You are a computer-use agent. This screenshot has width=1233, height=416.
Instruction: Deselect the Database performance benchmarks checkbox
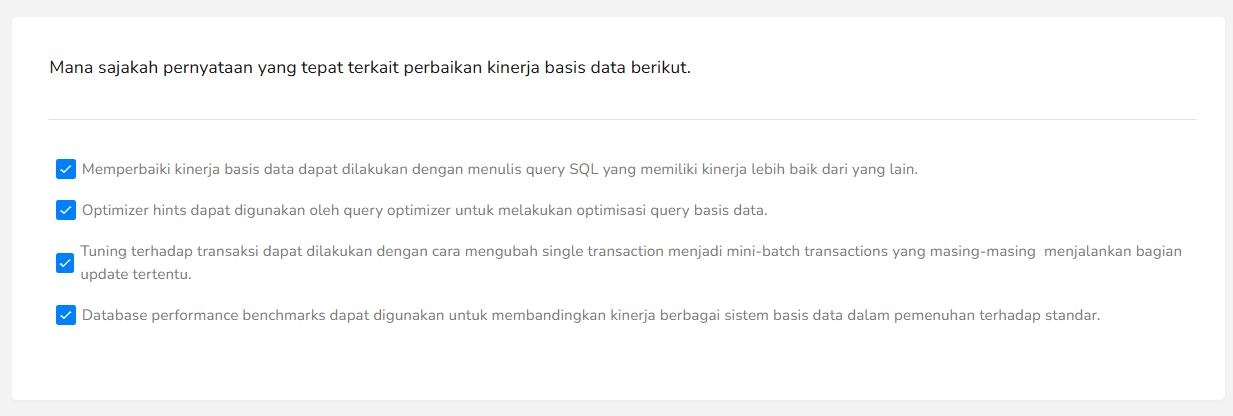click(66, 315)
